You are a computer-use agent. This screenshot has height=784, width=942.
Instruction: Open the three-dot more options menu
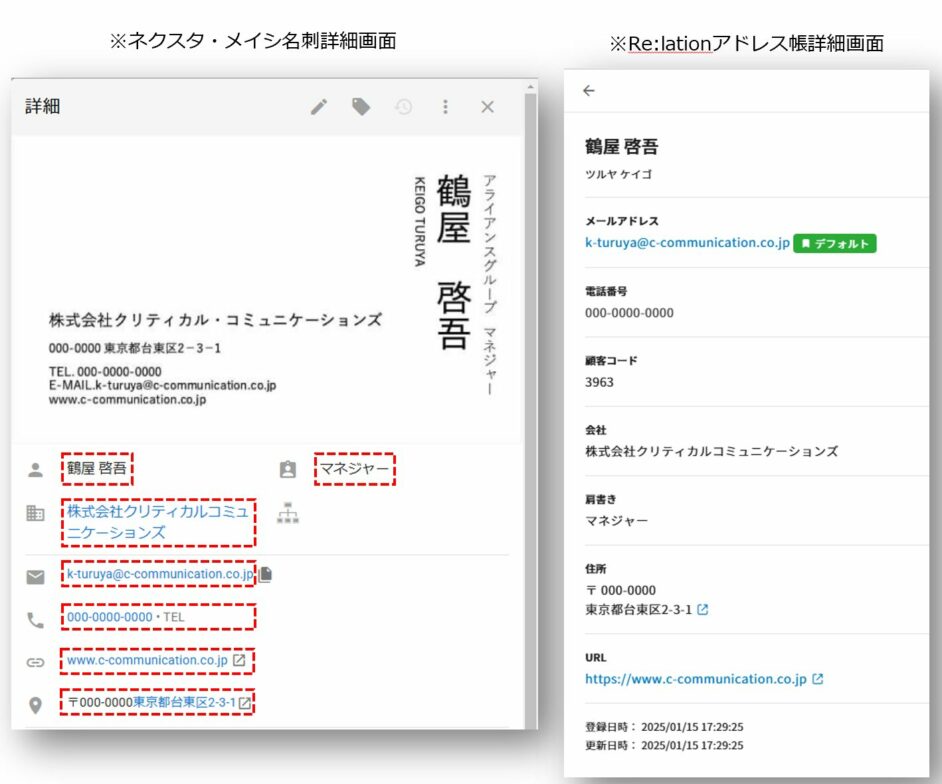(445, 107)
